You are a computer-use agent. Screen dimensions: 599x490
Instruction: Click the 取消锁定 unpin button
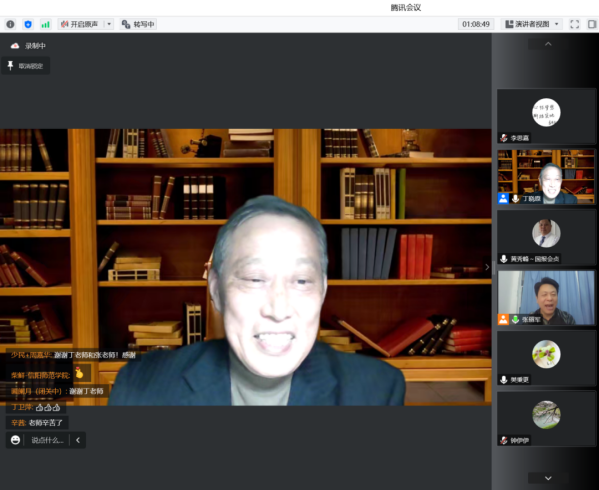(26, 66)
